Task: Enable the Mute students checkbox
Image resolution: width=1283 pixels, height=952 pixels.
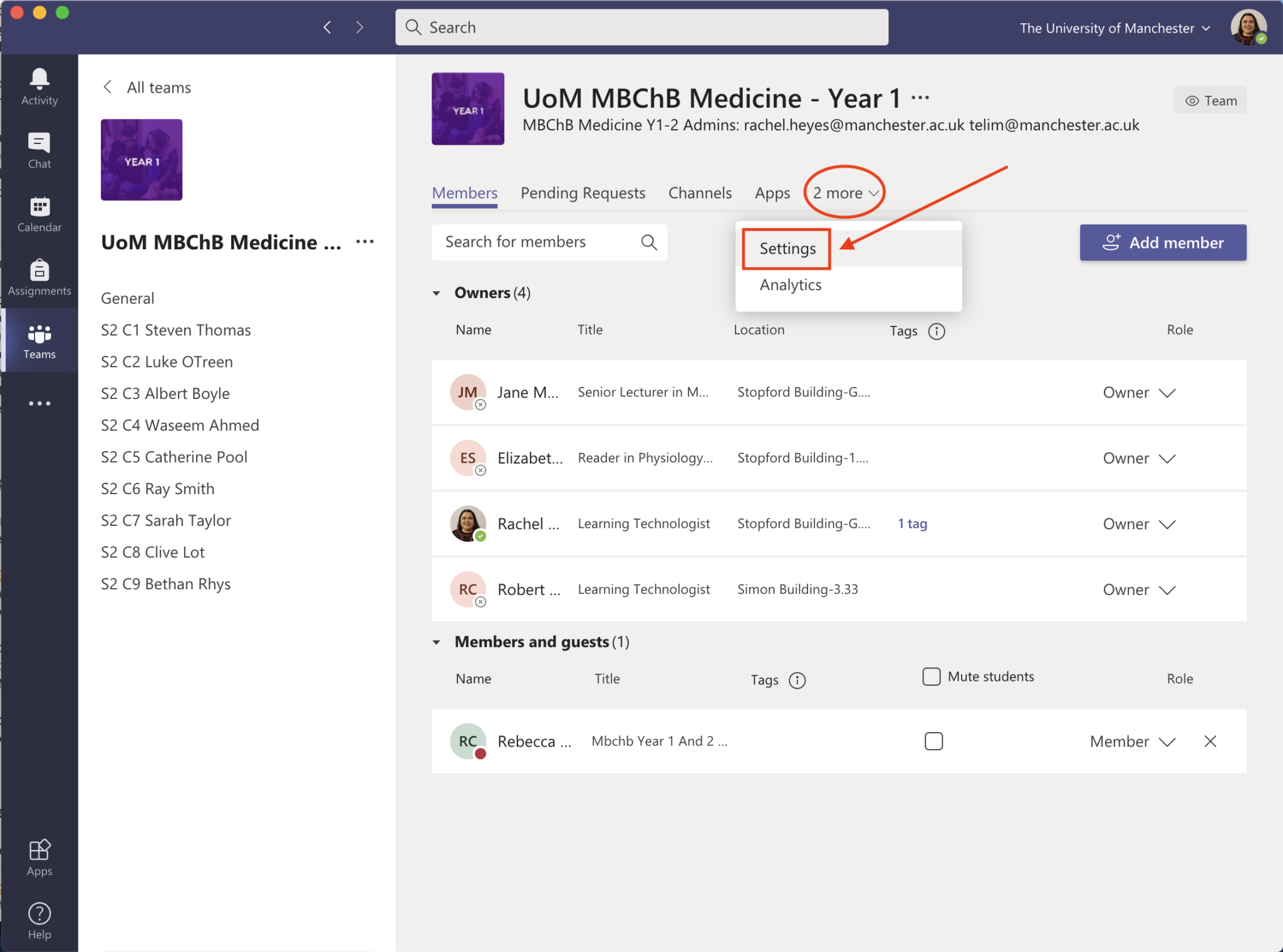Action: [x=931, y=676]
